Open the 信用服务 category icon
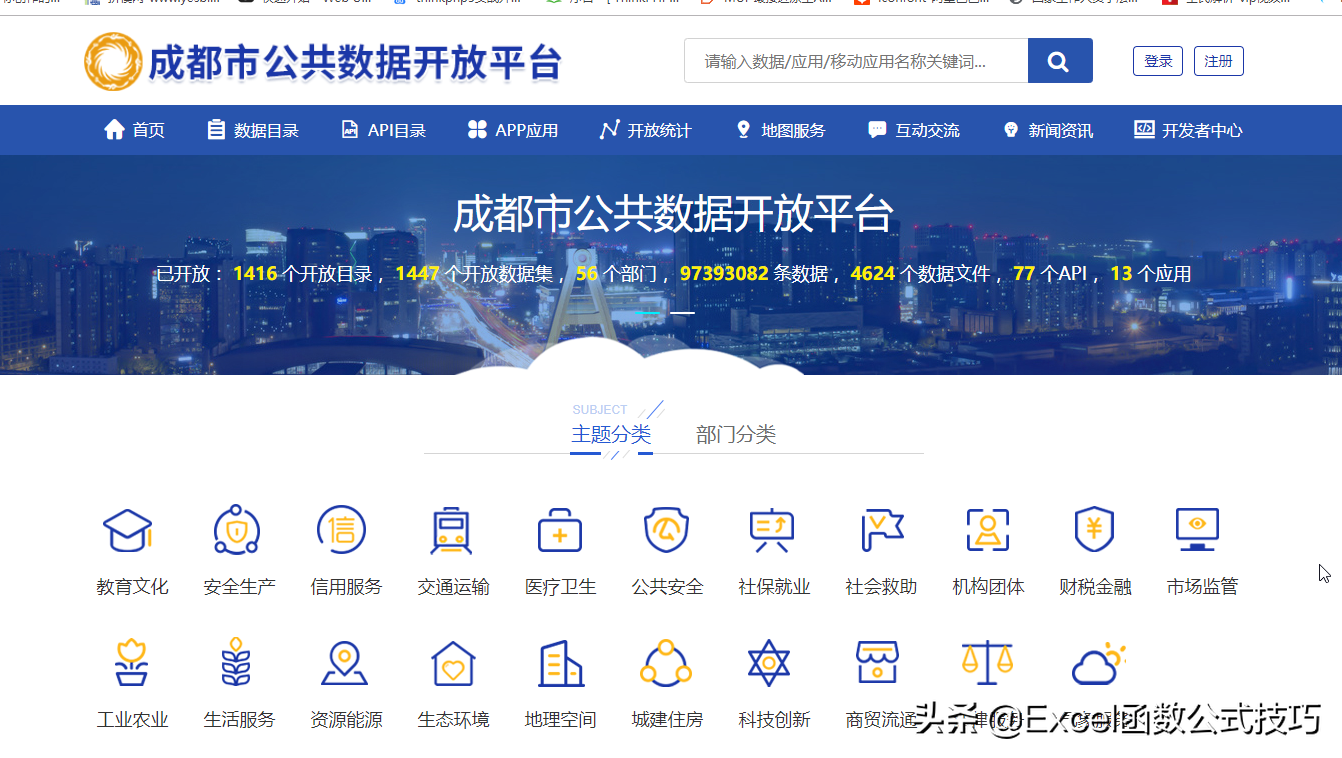The height and width of the screenshot is (758, 1342). (342, 530)
